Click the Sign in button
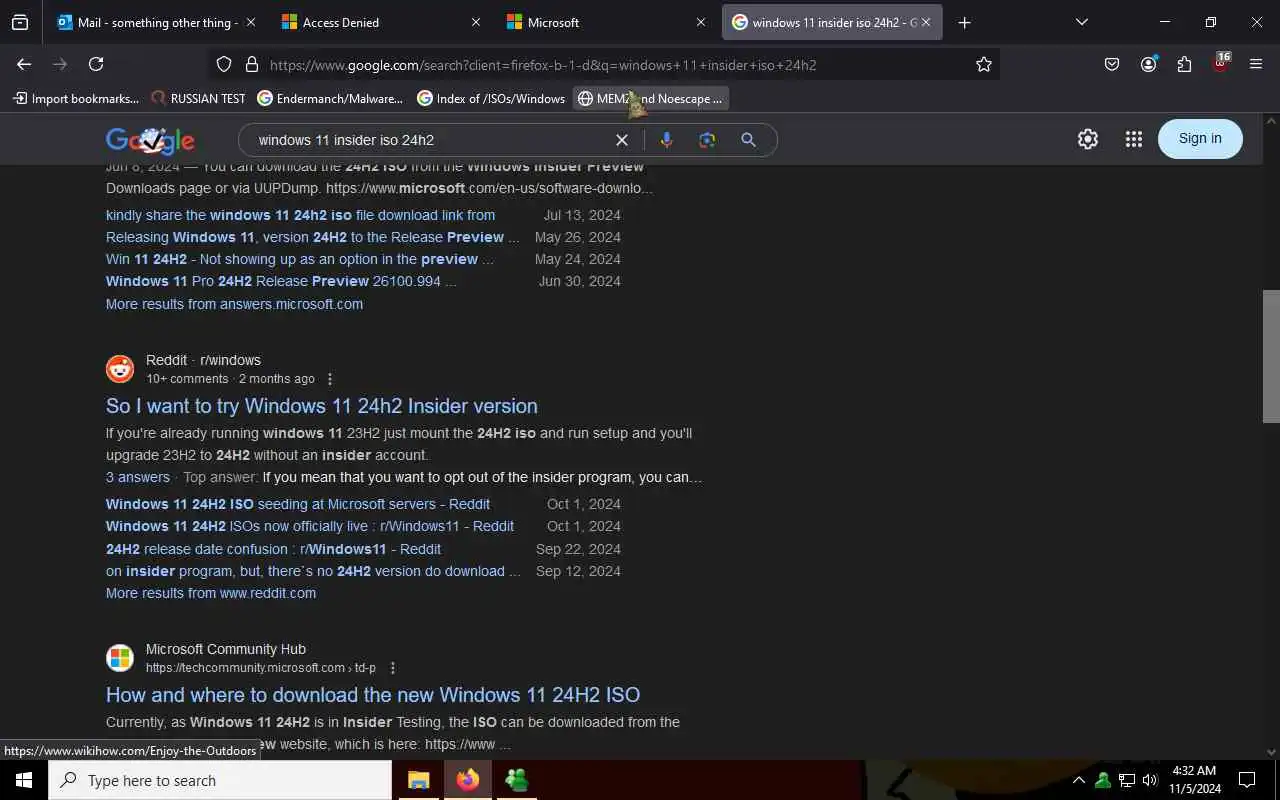1280x800 pixels. (x=1200, y=139)
